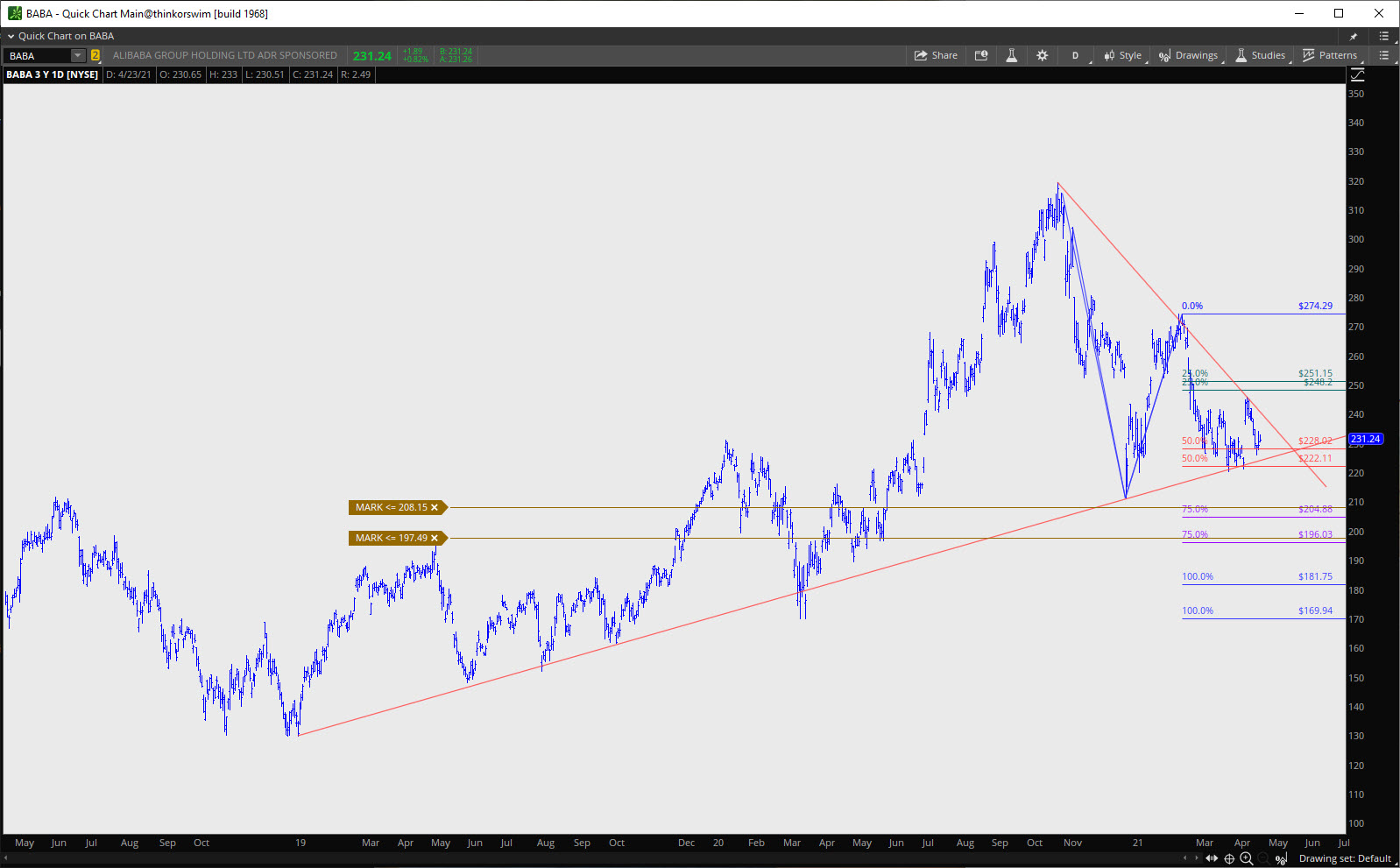Click the bid/ask B: 231.24 text
The width and height of the screenshot is (1400, 868).
456,52
